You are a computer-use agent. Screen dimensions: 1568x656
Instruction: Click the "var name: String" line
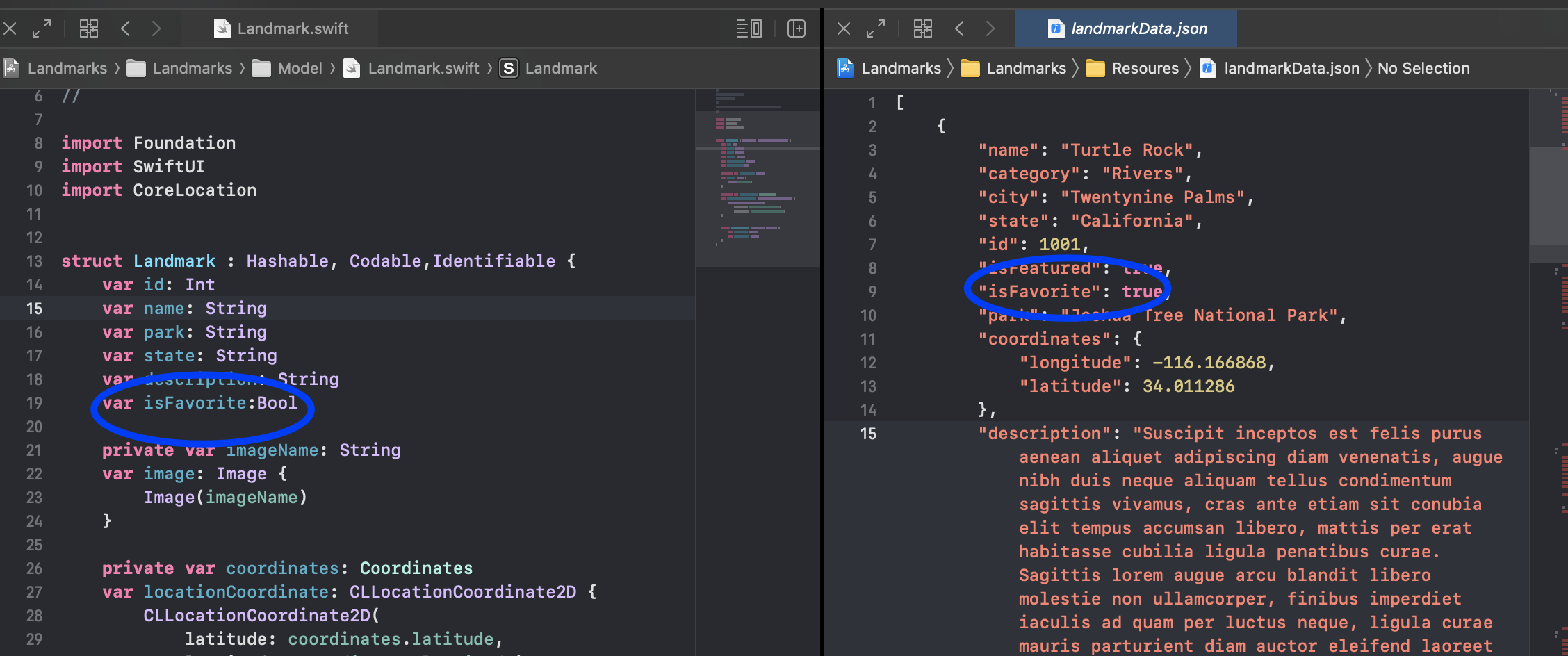tap(184, 309)
